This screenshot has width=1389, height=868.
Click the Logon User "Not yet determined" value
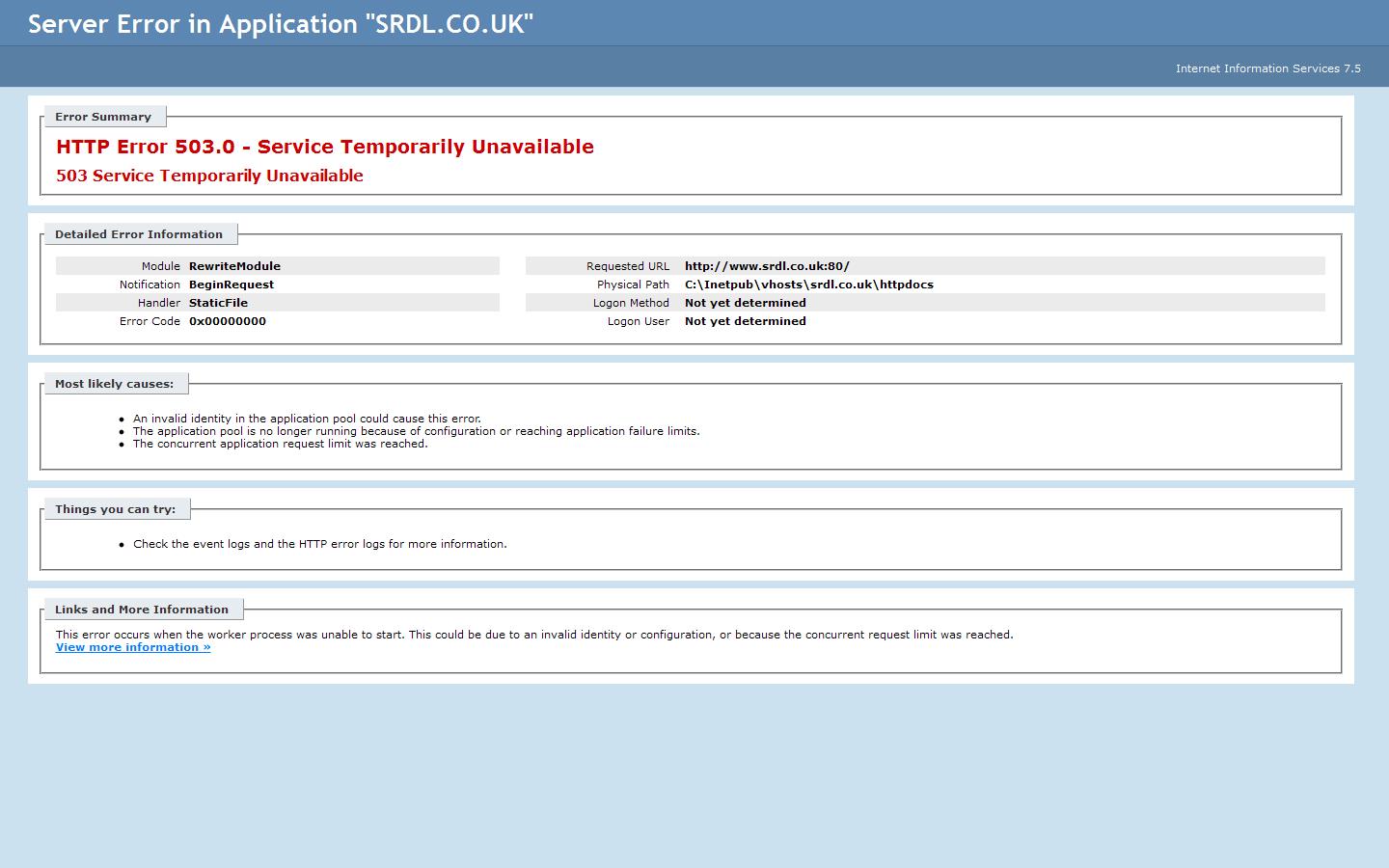coord(746,321)
